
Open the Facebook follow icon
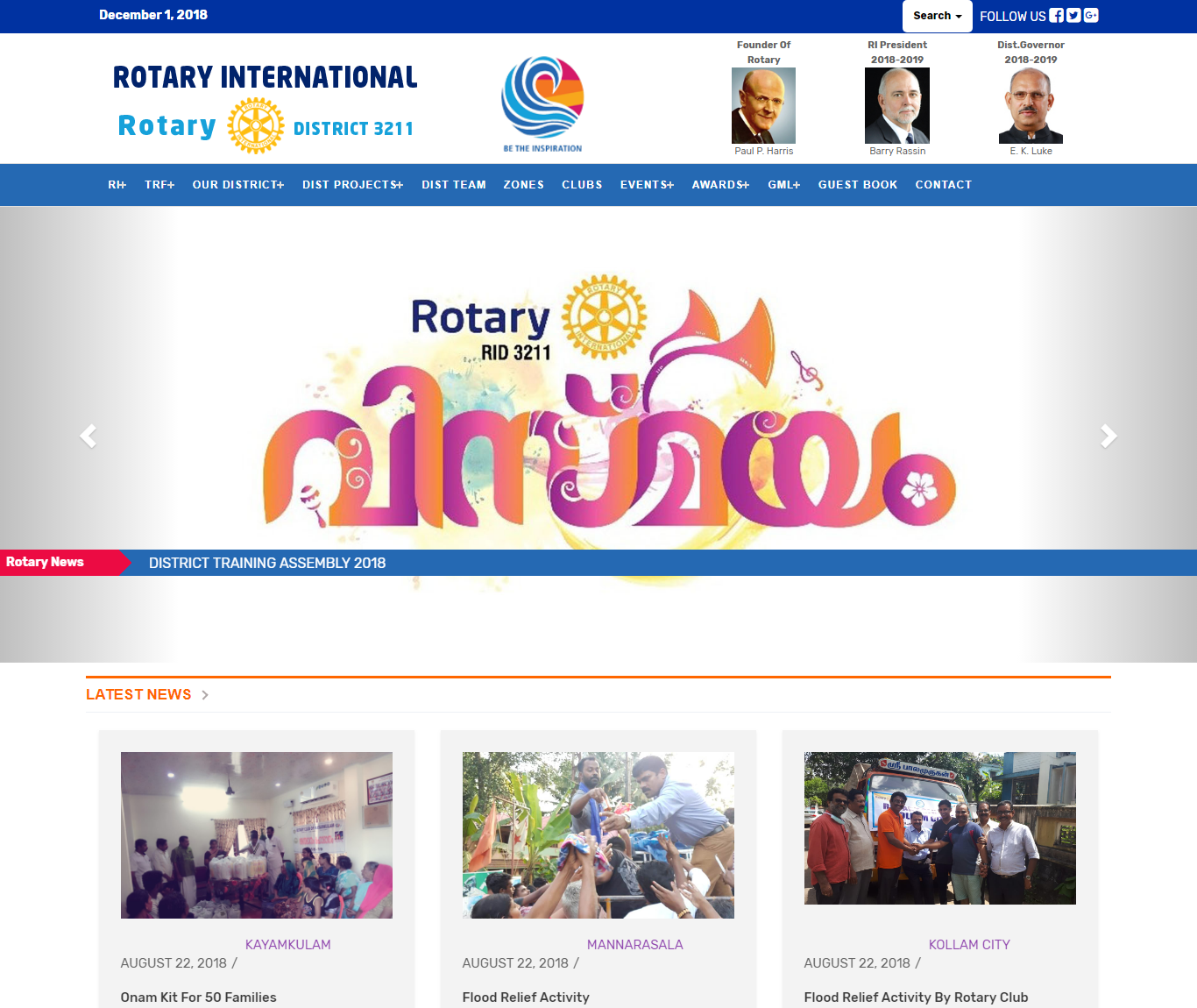1057,16
